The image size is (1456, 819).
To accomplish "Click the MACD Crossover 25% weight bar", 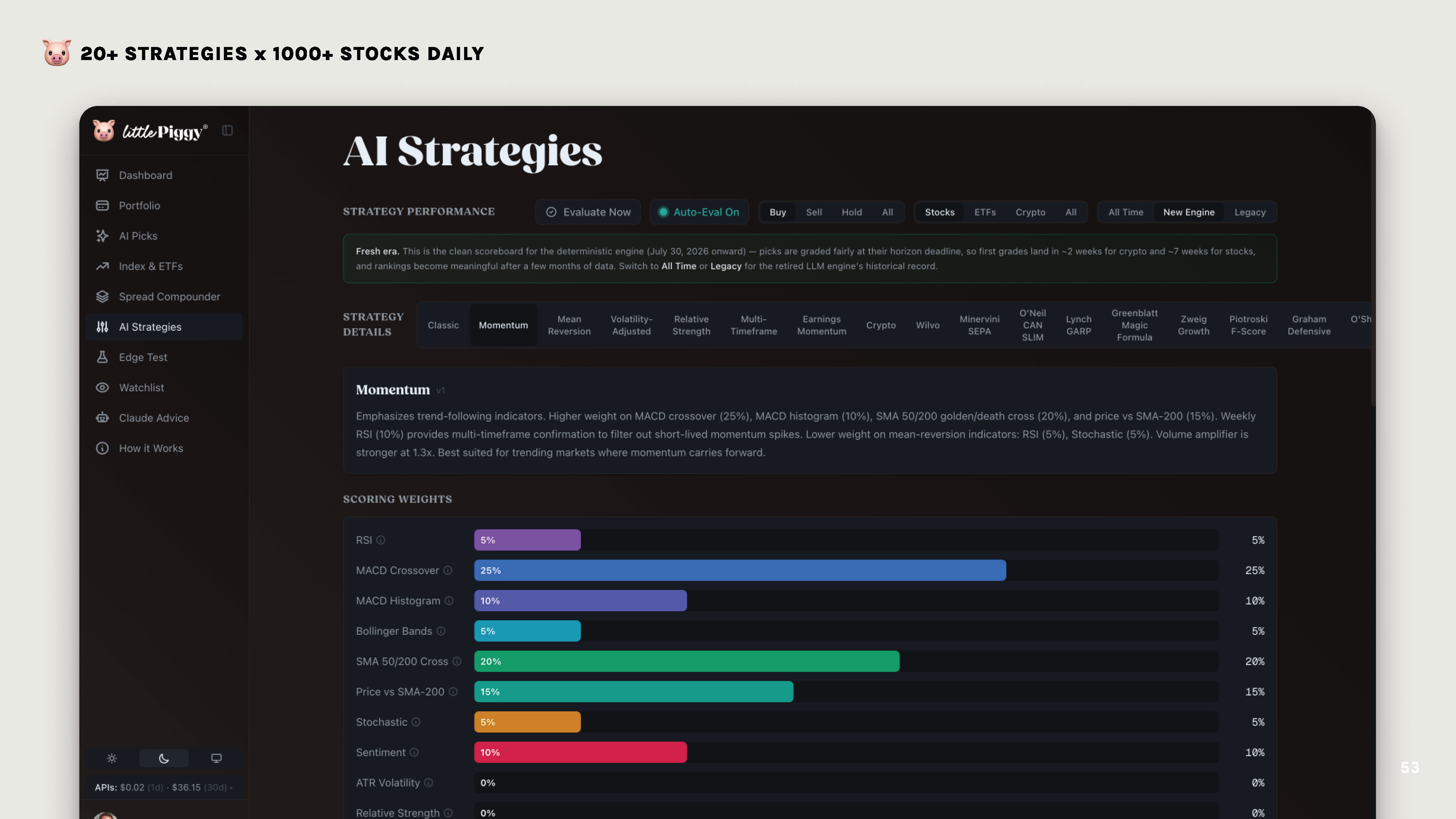I will click(x=739, y=570).
